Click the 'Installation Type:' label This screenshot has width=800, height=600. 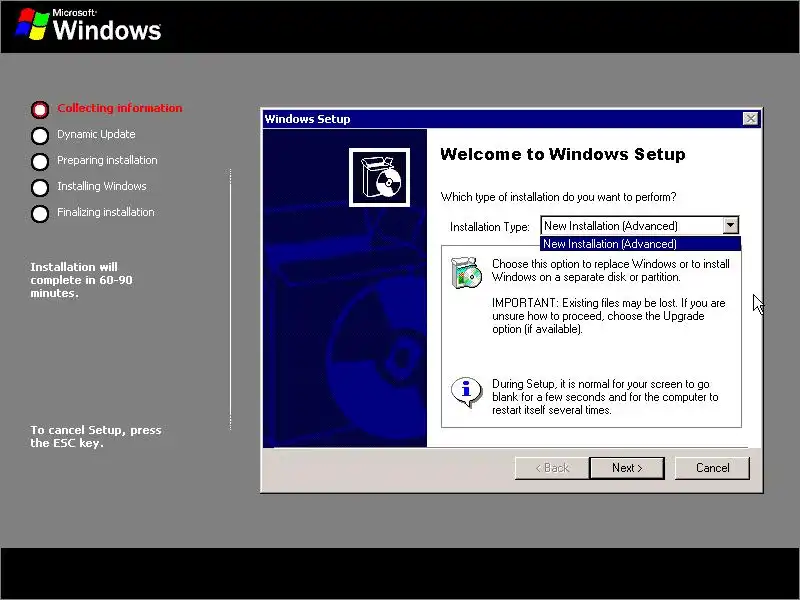[x=490, y=227]
